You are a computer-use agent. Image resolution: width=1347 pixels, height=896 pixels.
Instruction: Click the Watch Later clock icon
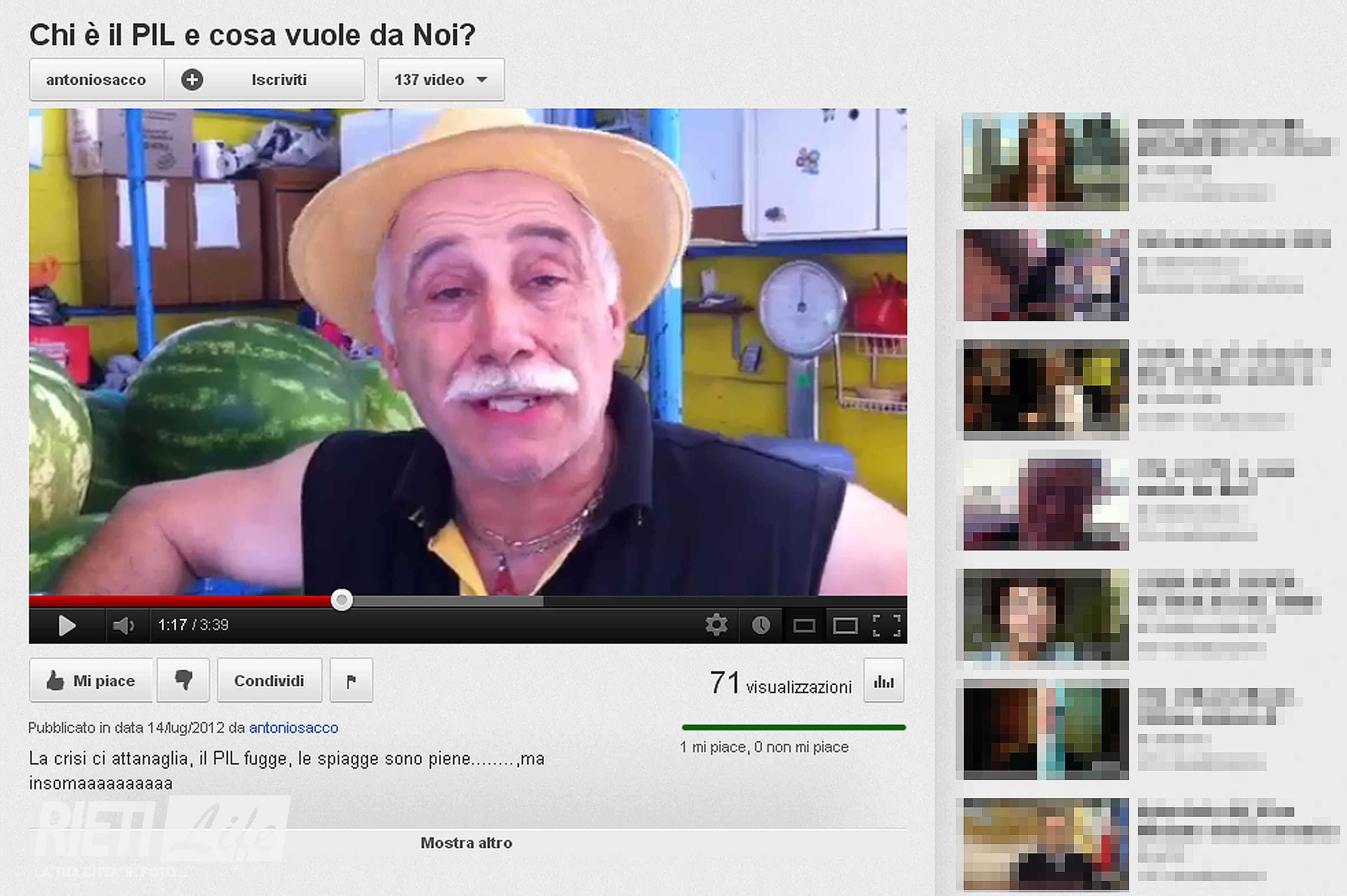pyautogui.click(x=761, y=625)
